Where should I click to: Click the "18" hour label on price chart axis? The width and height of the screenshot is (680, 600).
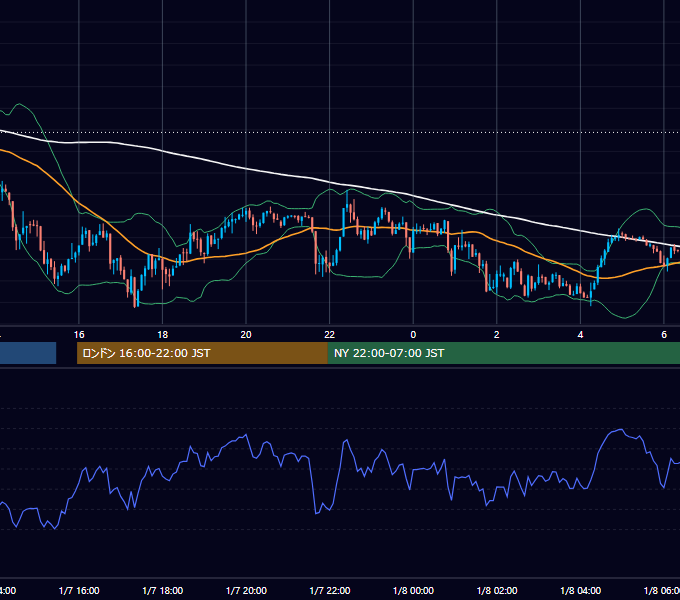(162, 335)
